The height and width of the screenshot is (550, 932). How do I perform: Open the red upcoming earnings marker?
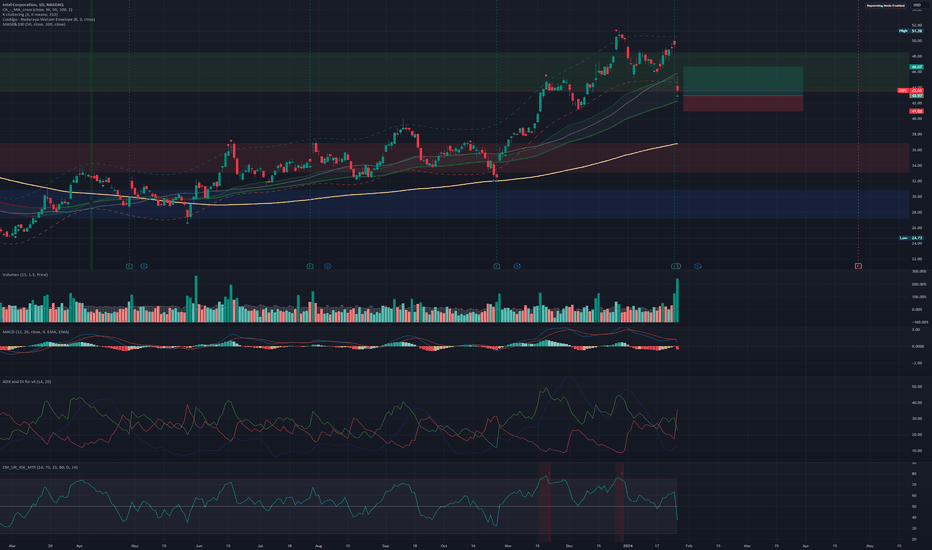(x=858, y=266)
